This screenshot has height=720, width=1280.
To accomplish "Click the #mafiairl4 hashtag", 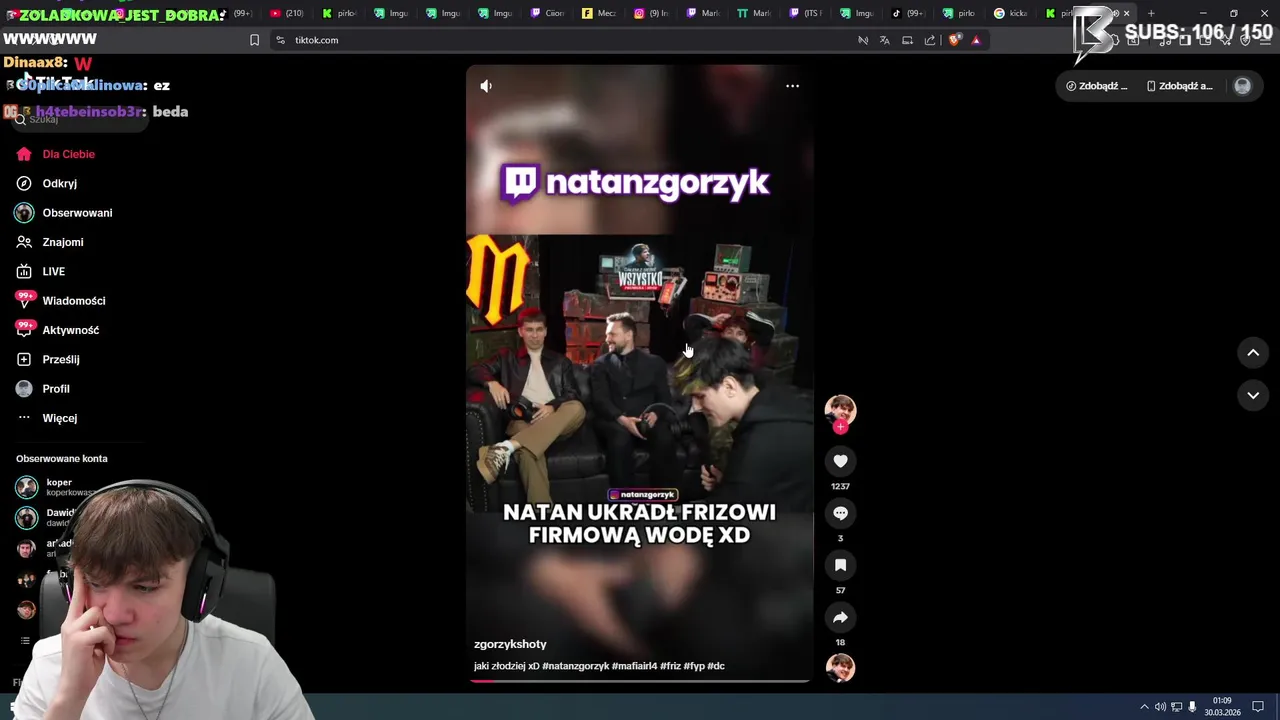I will pos(634,666).
